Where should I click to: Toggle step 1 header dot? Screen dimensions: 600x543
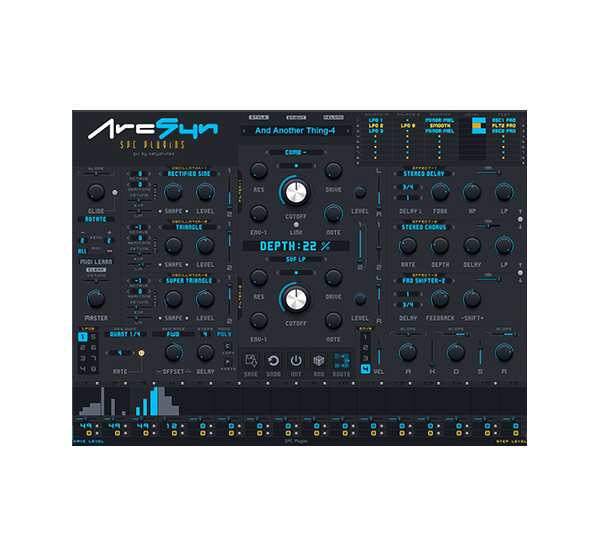97,383
